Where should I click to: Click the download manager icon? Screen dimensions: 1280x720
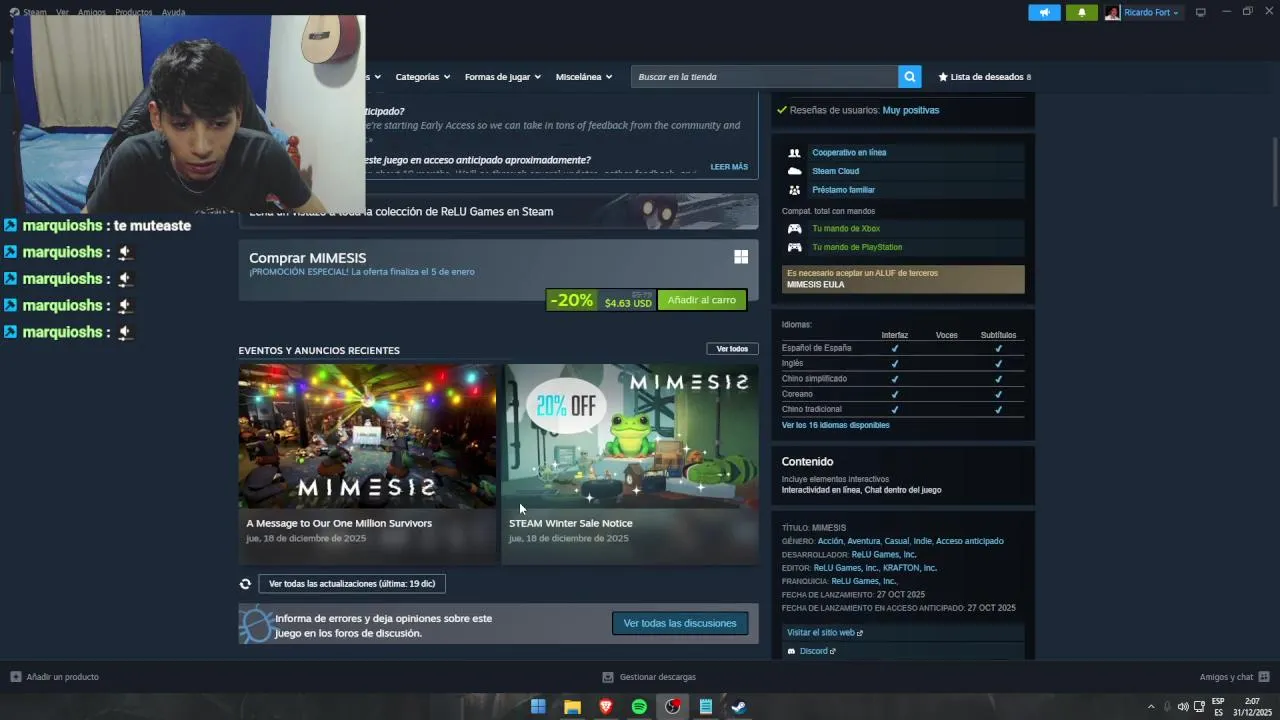pyautogui.click(x=608, y=677)
